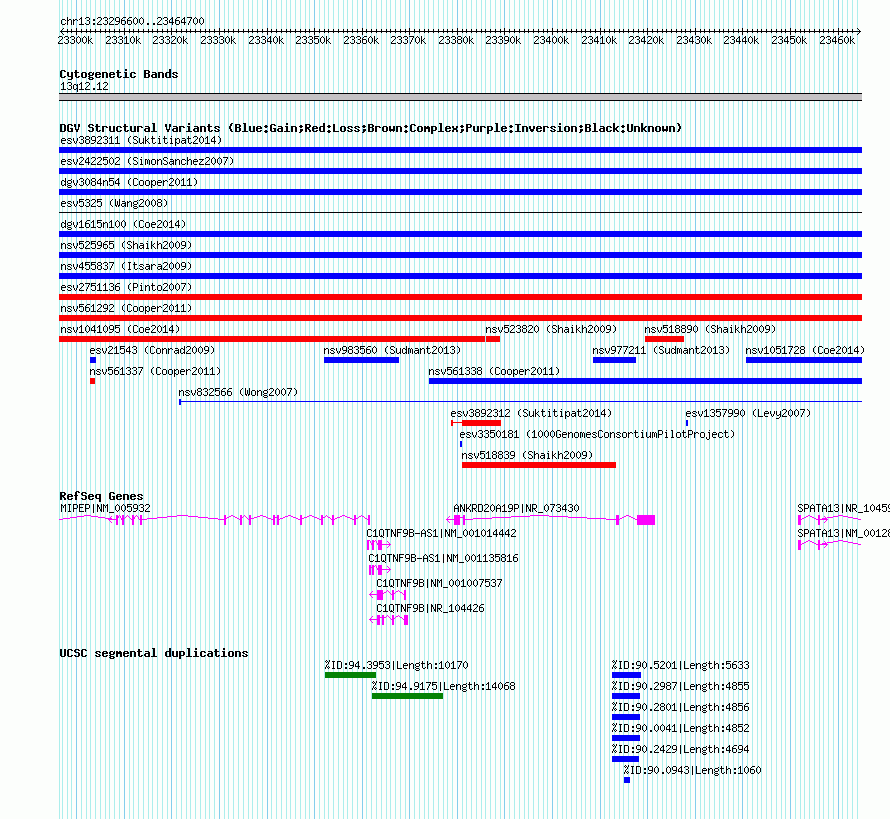The image size is (890, 819).
Task: Select the esv1357990 (Levy2007) variant label
Action: click(748, 413)
